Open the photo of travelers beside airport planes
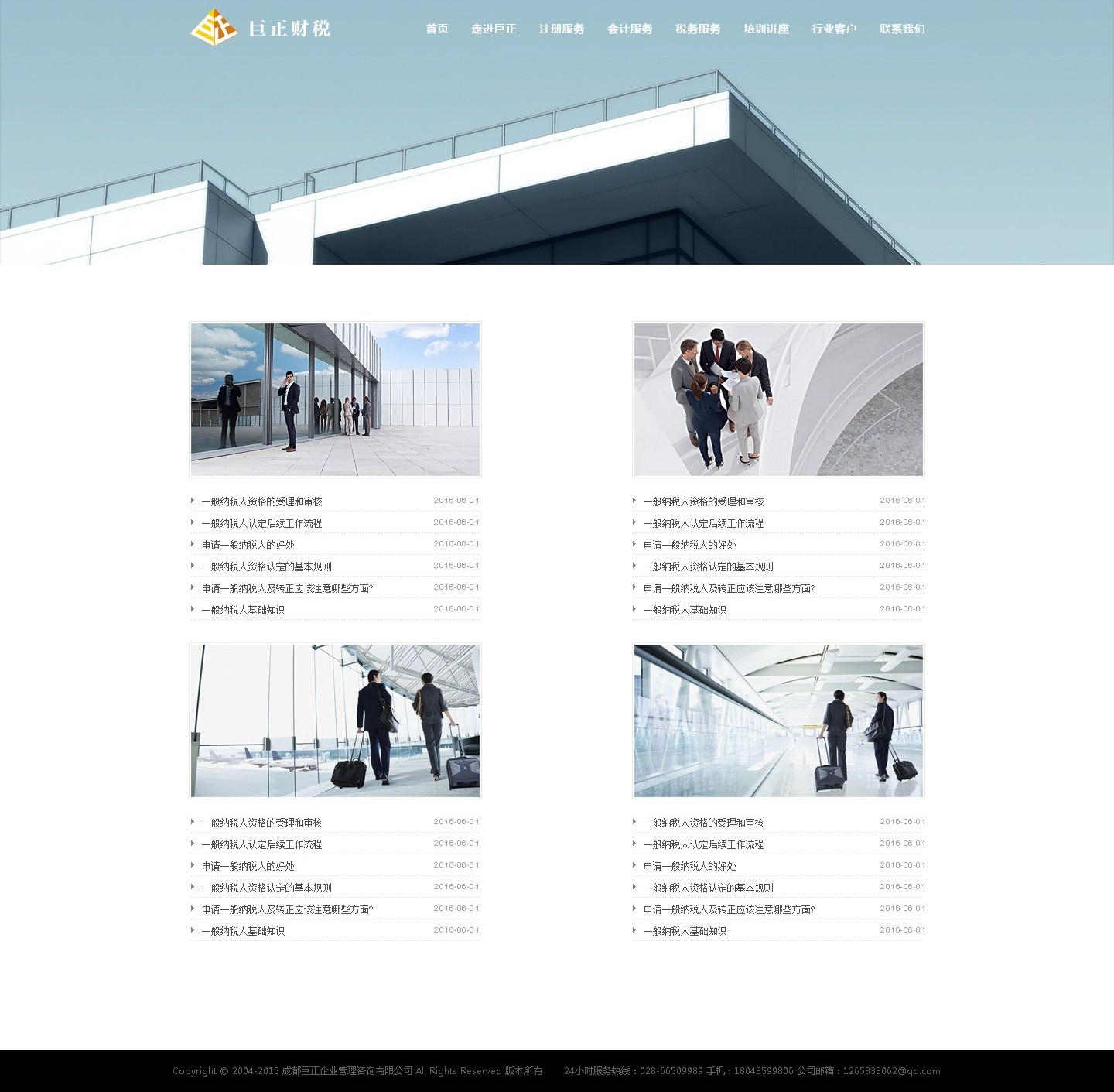Image resolution: width=1114 pixels, height=1092 pixels. click(x=335, y=721)
